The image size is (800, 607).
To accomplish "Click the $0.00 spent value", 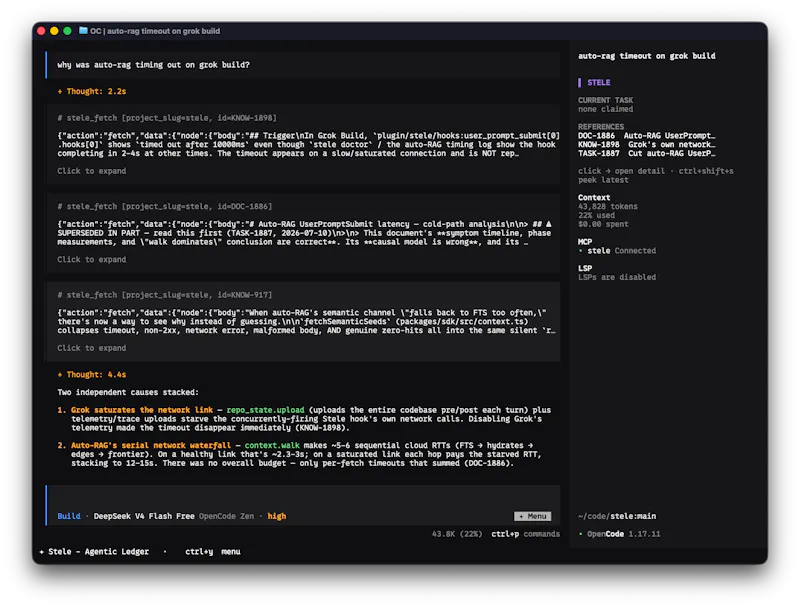I will 603,224.
